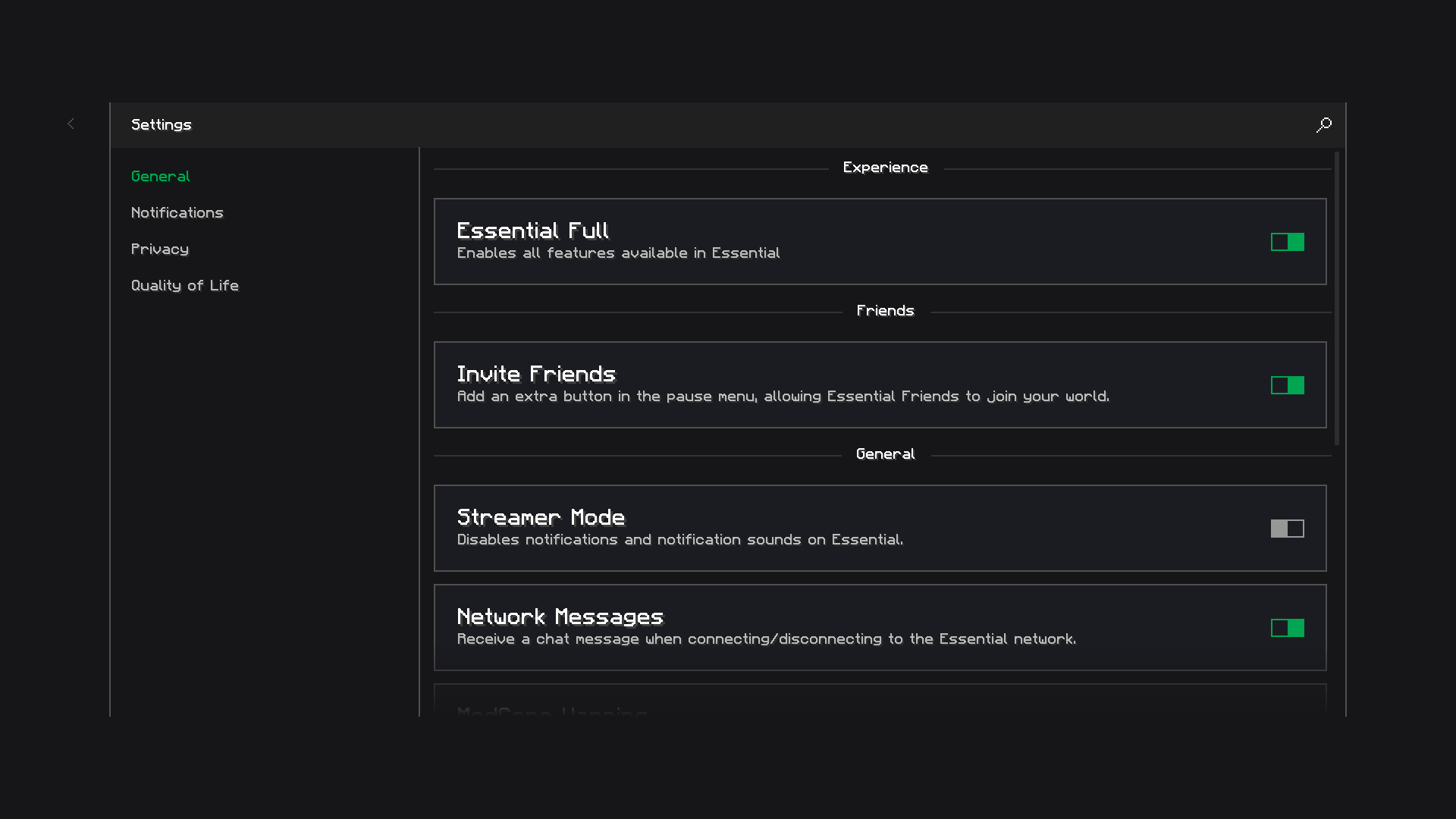Screen dimensions: 1456x819
Task: Select the Notifications settings category
Action: pos(177,212)
